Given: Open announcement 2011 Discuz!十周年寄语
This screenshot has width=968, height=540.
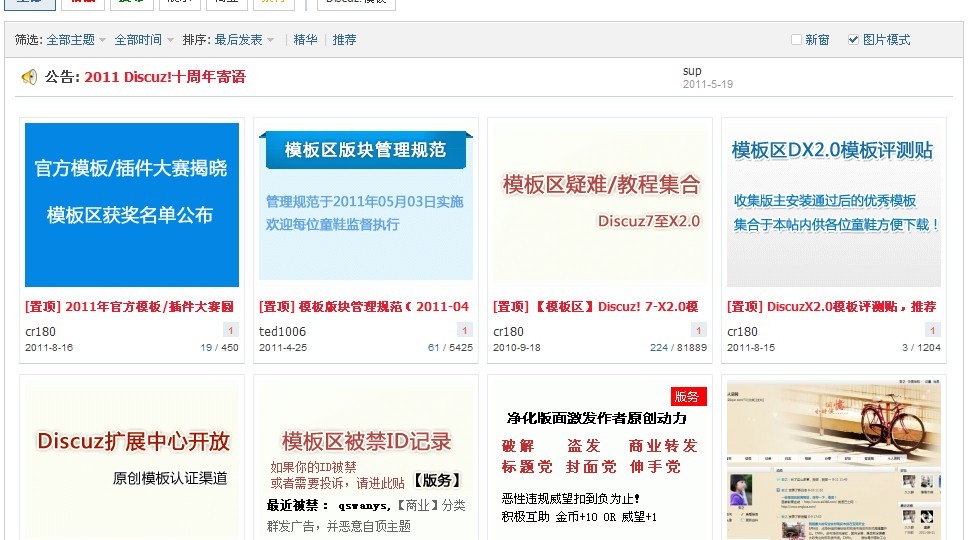Looking at the screenshot, I should [165, 77].
